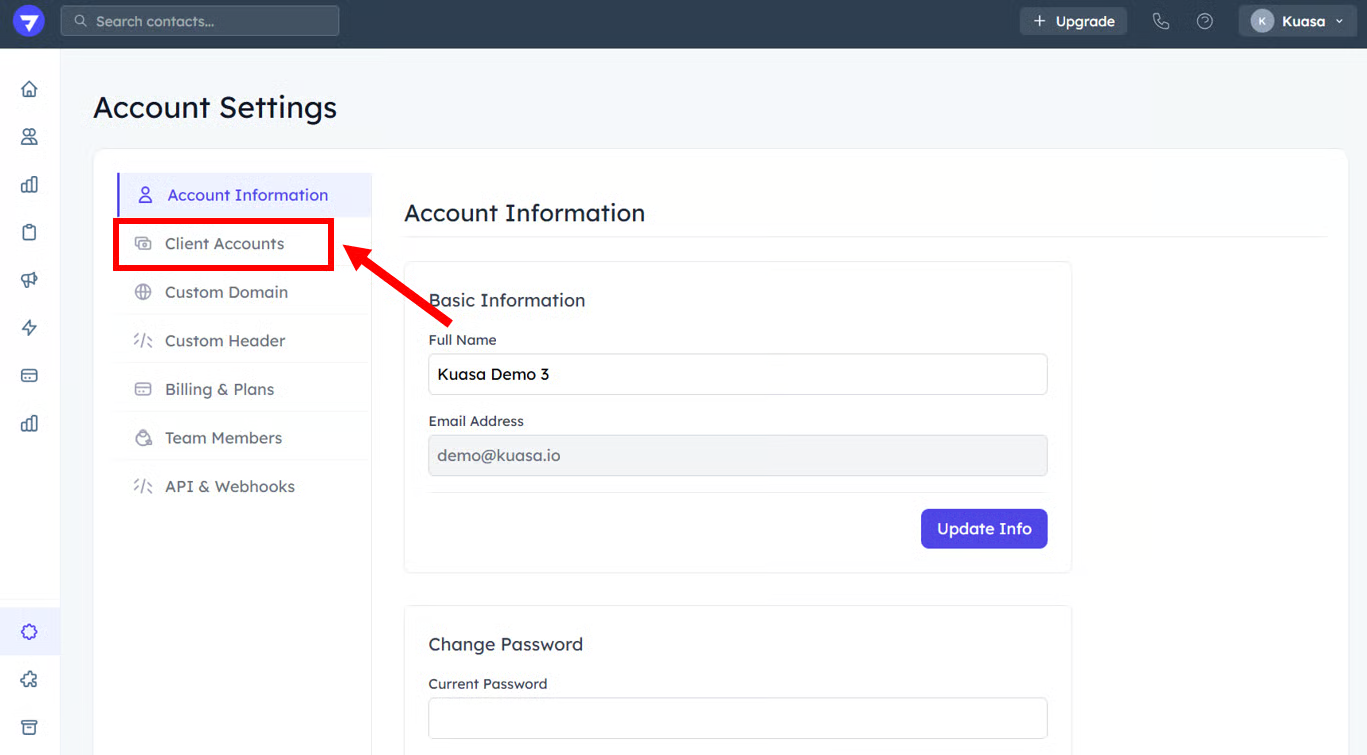Image resolution: width=1367 pixels, height=755 pixels.
Task: Click the Upgrade button in top bar
Action: [x=1073, y=21]
